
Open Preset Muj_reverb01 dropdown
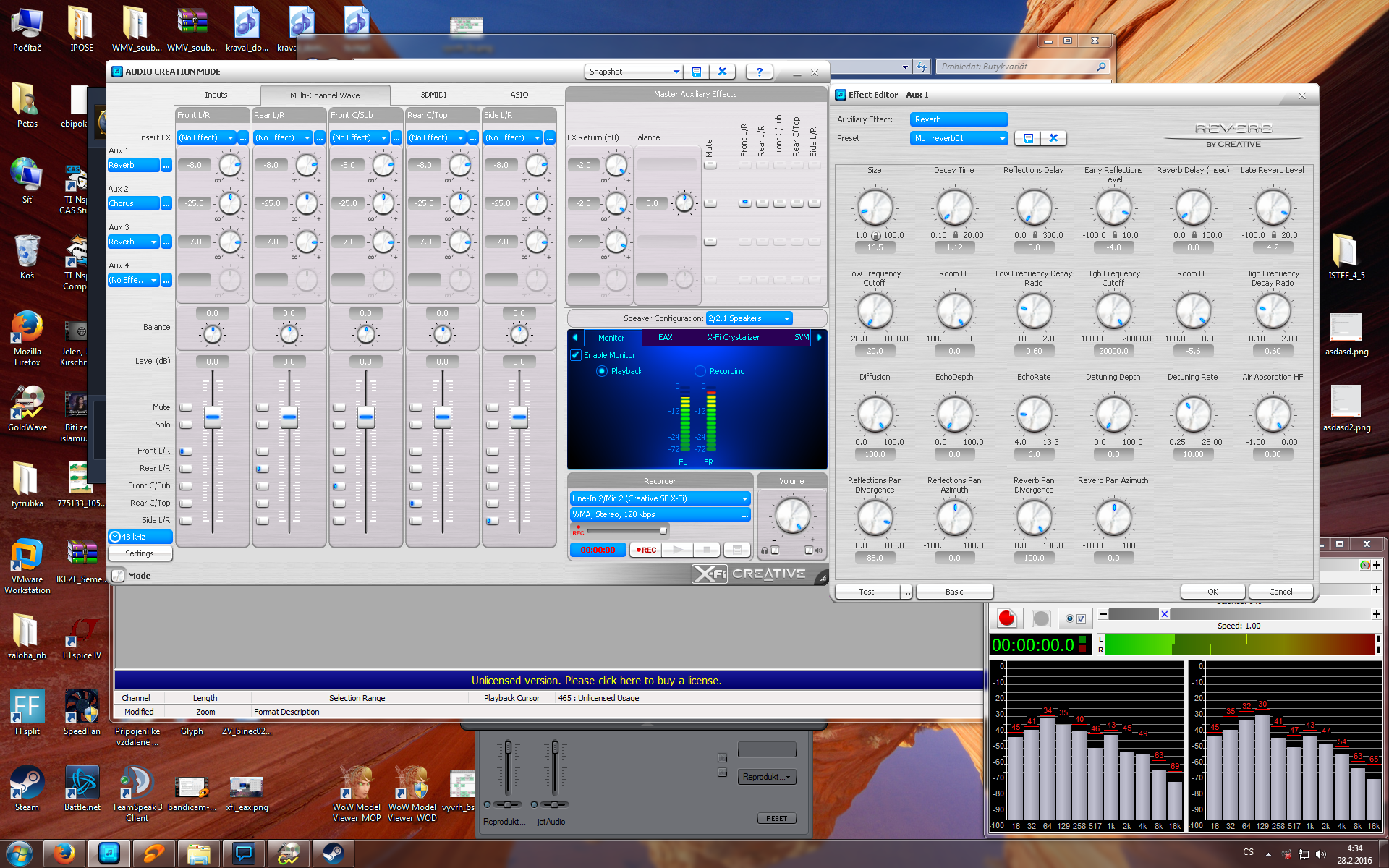(959, 138)
